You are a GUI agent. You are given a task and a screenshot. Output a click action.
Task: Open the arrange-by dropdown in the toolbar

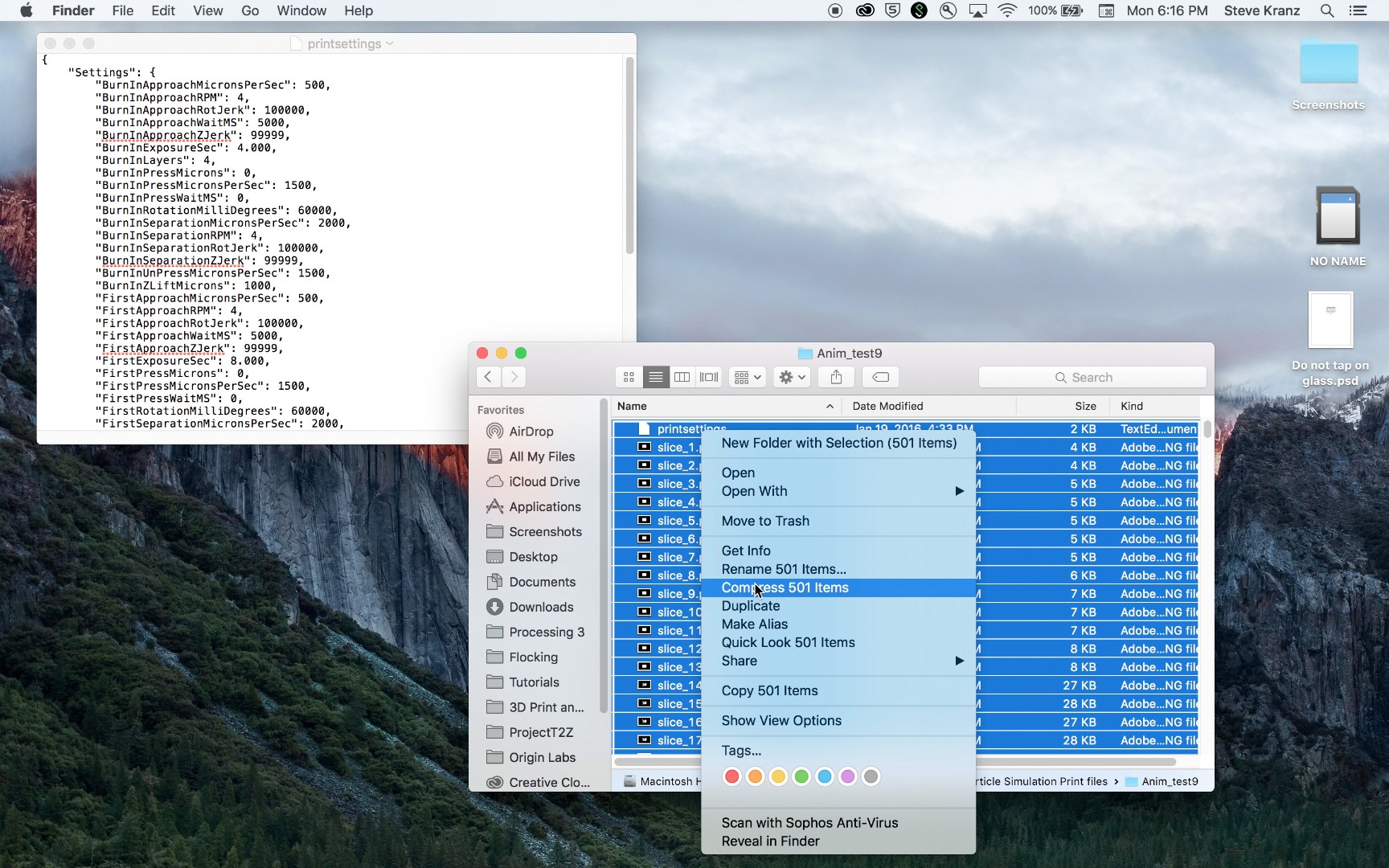coord(746,377)
